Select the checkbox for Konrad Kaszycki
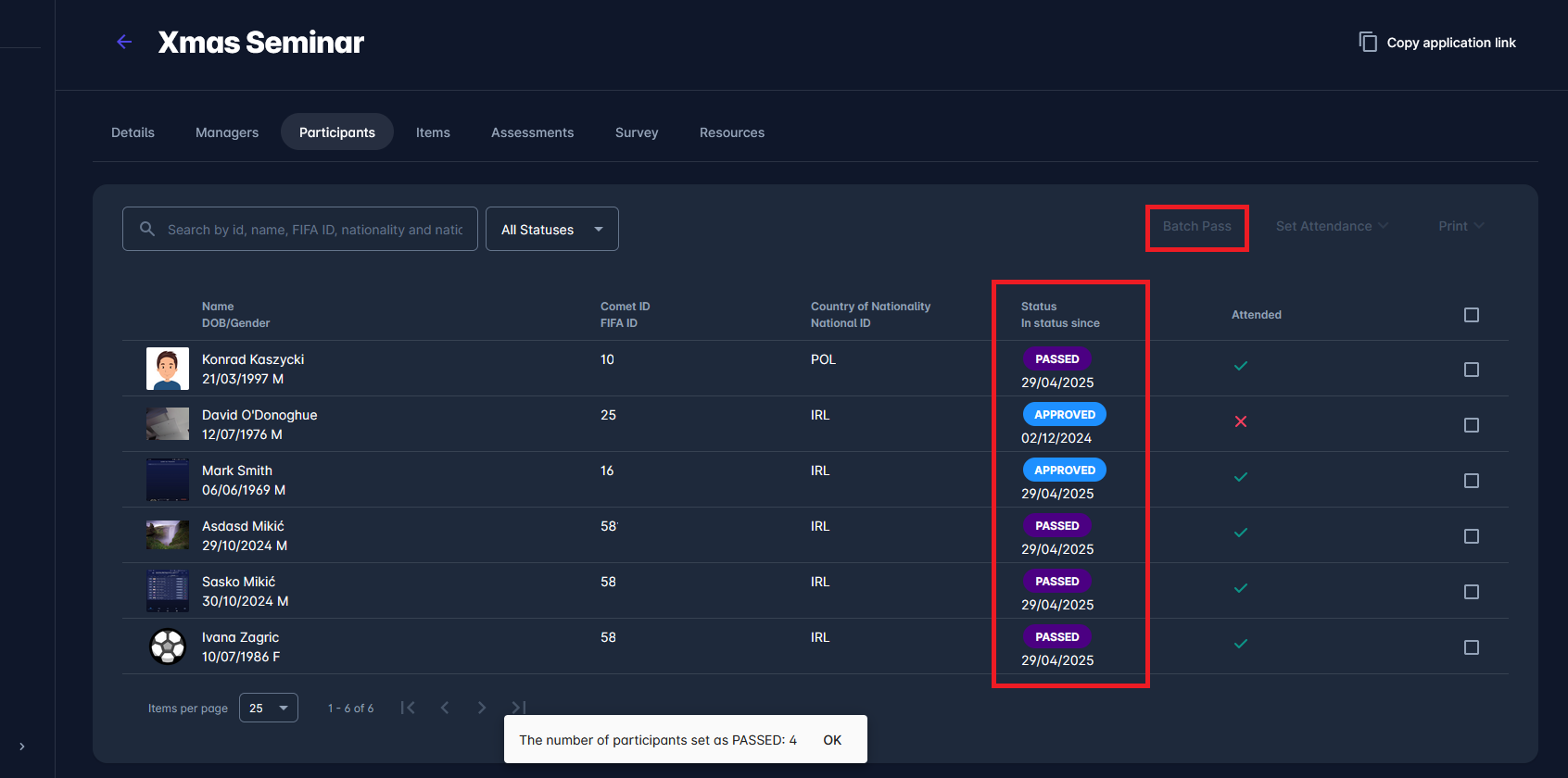Screen dimensions: 1568x778 1471,370
